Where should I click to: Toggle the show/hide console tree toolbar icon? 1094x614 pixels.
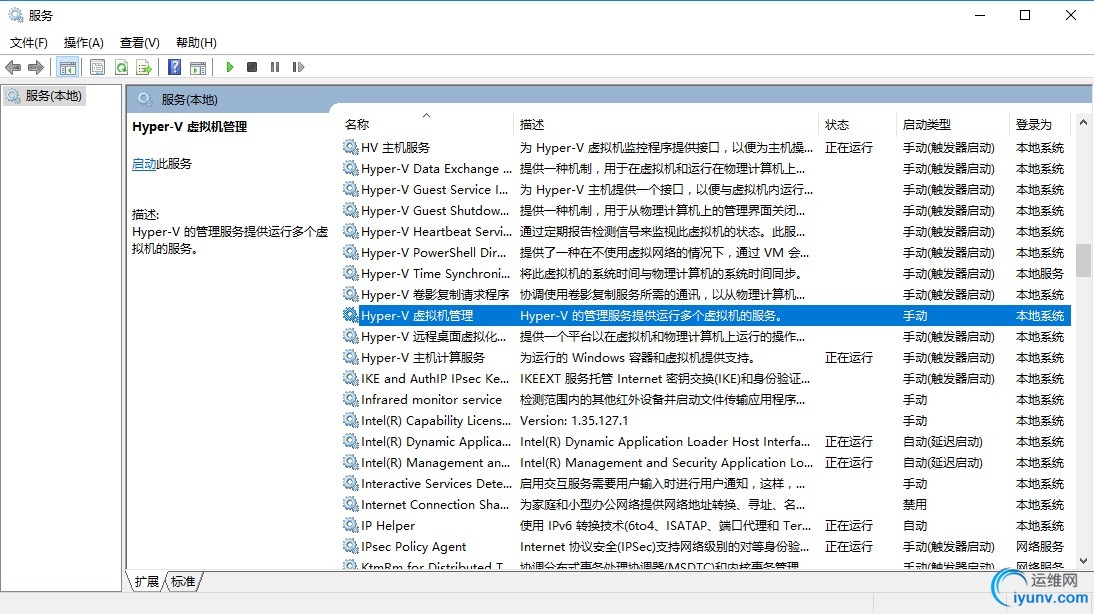coord(68,67)
